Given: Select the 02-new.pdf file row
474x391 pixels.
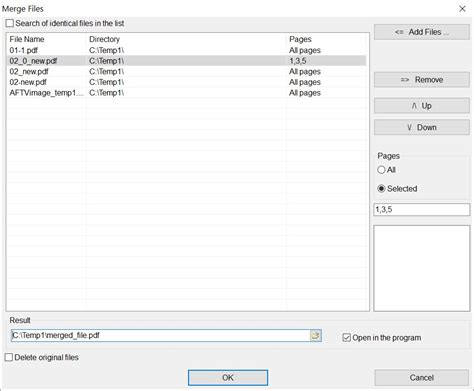Looking at the screenshot, I should click(x=187, y=82).
